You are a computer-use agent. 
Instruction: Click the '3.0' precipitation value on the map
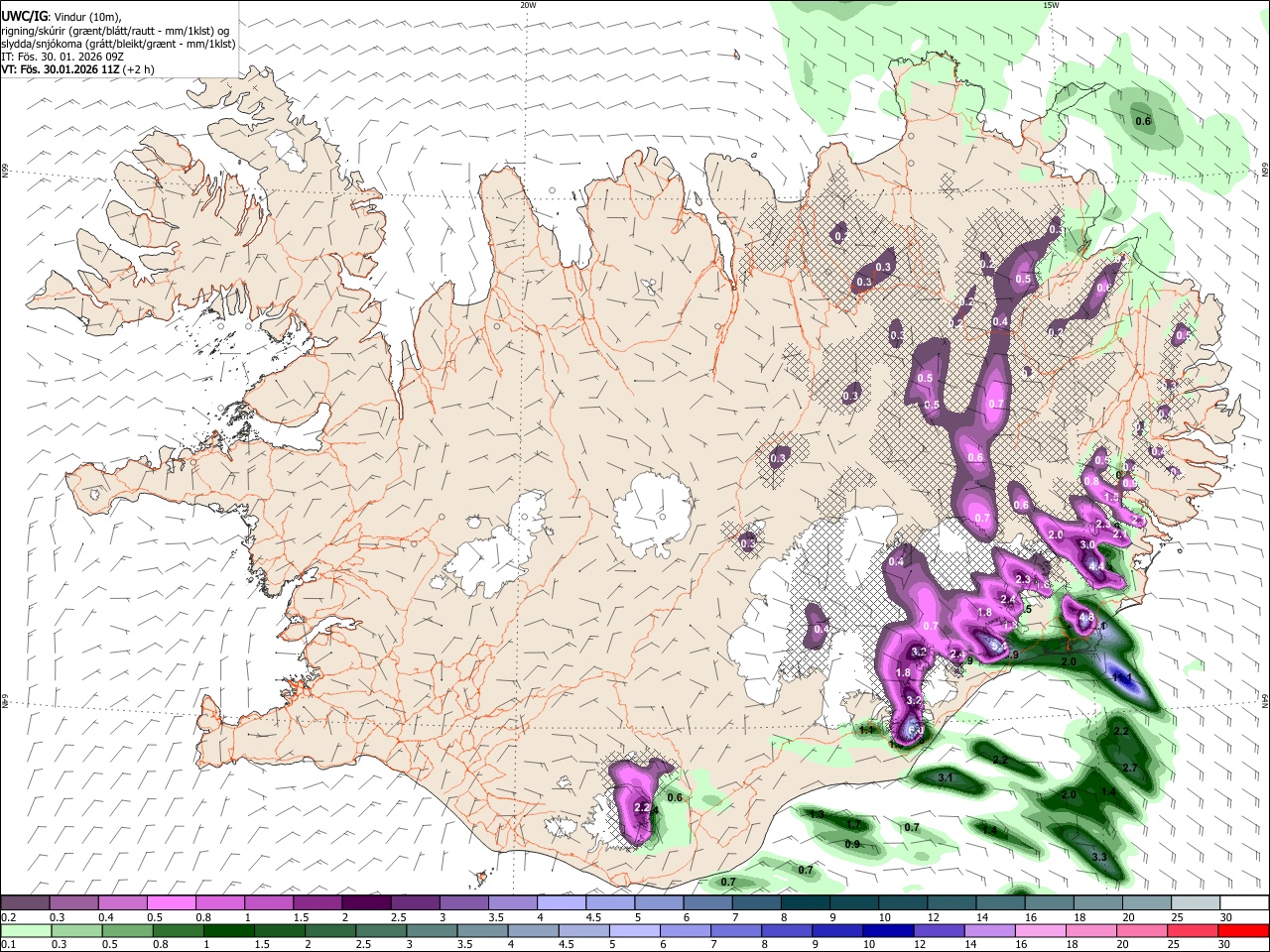pos(1086,544)
